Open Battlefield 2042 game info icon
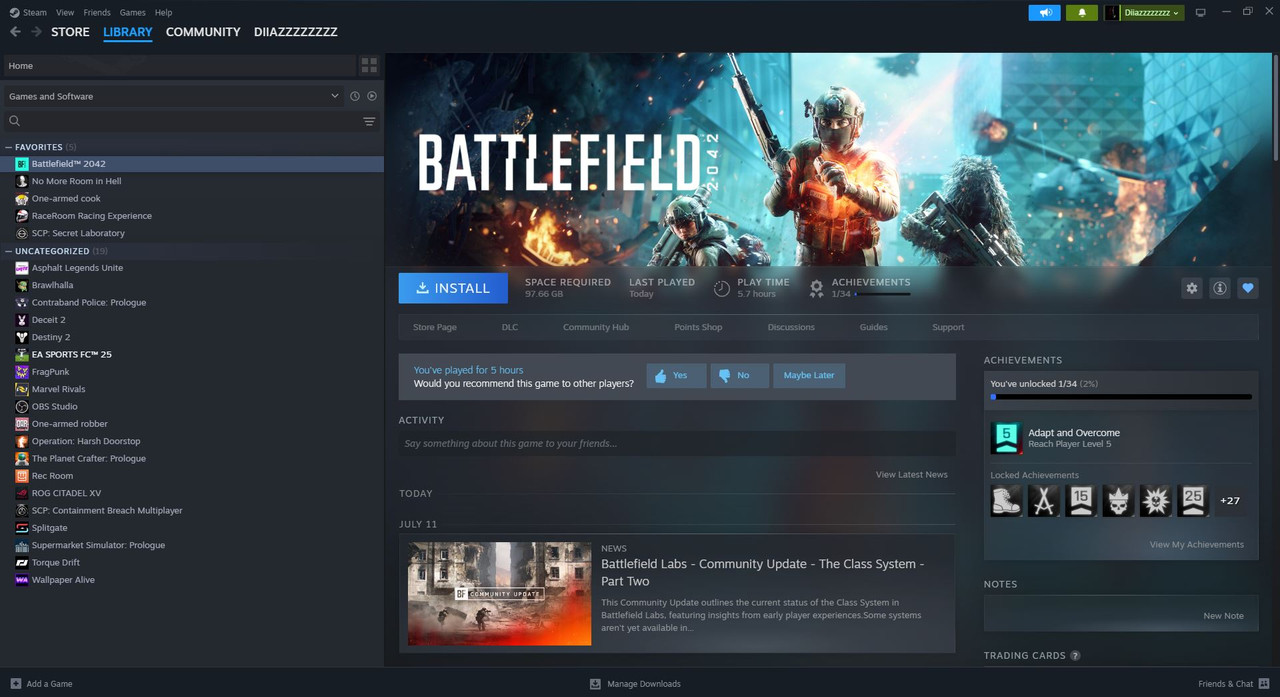 coord(1220,288)
